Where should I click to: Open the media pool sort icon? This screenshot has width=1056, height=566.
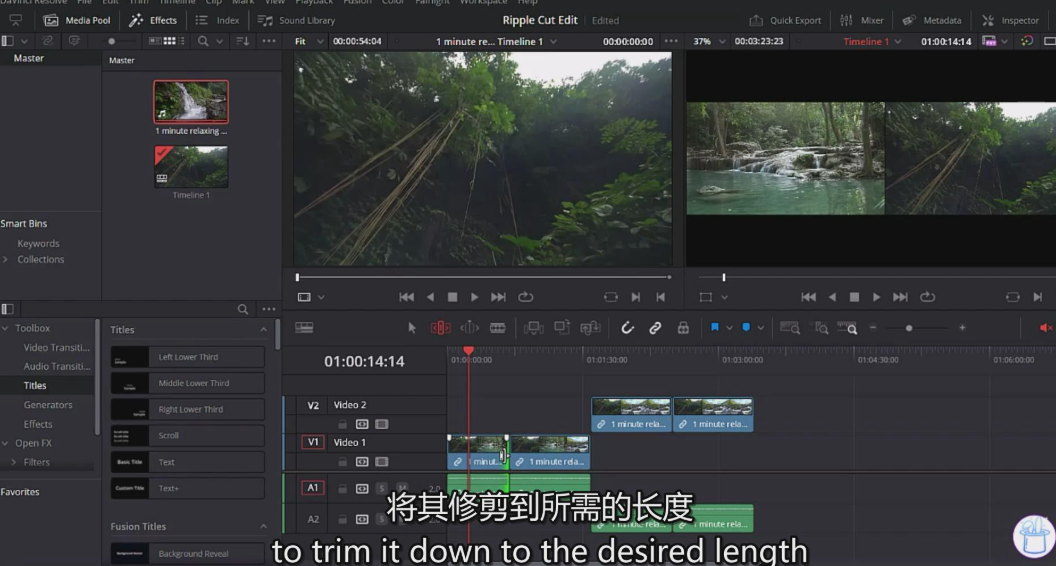click(242, 41)
